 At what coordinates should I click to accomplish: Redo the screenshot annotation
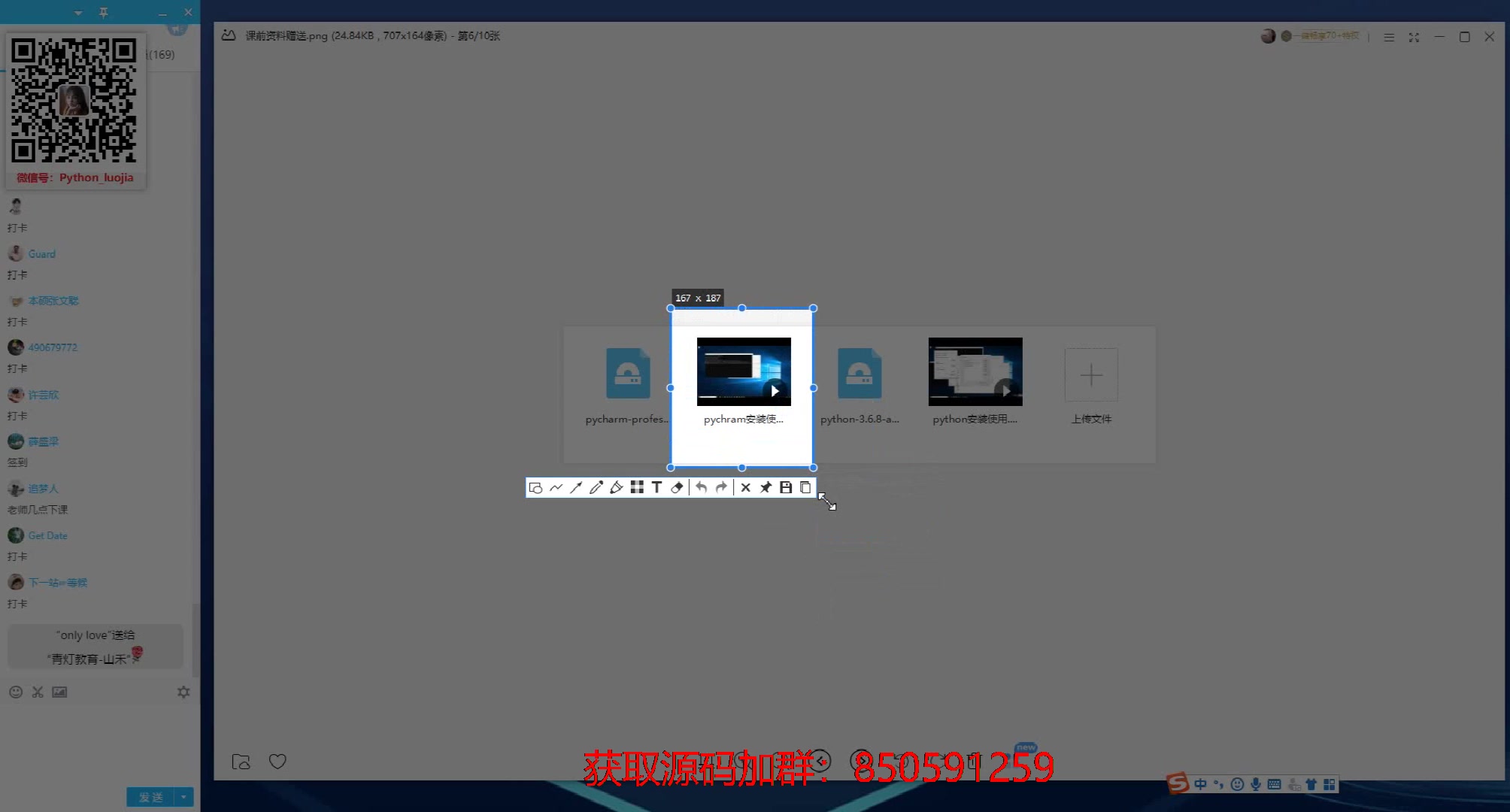(x=721, y=487)
